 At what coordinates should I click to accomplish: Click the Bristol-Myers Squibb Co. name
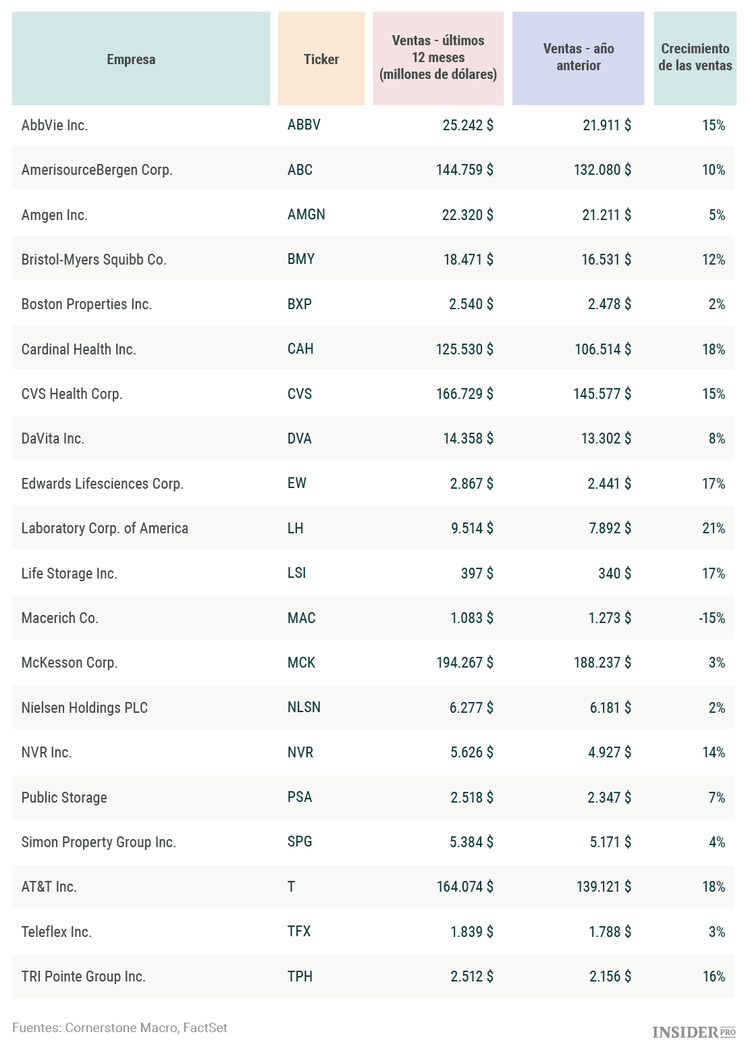tap(94, 260)
